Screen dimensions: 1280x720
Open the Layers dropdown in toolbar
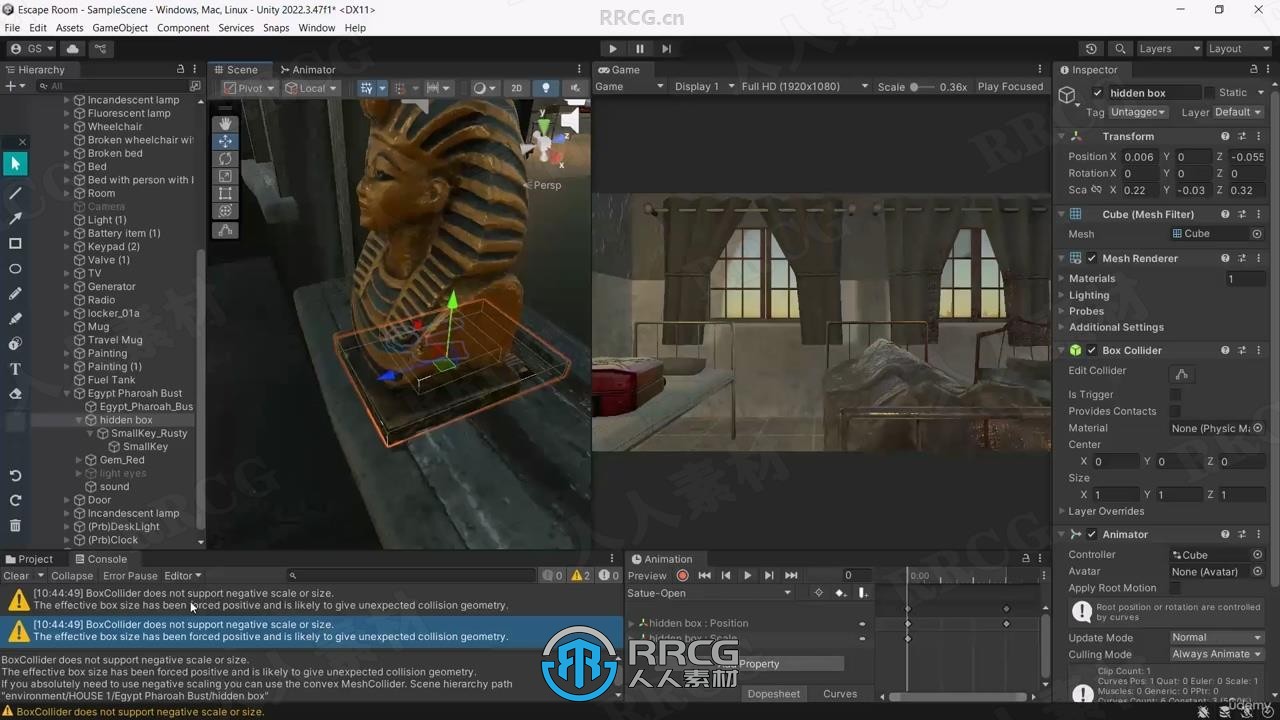point(1169,48)
